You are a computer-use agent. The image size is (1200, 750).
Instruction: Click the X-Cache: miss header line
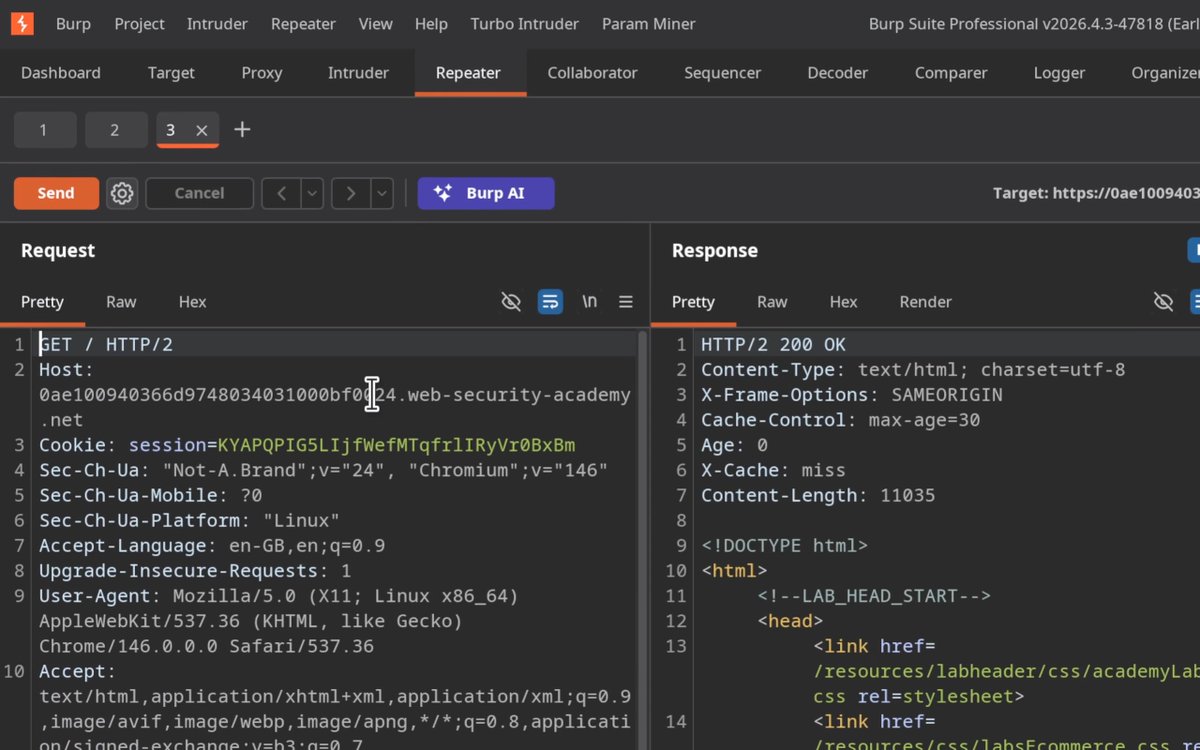[773, 470]
